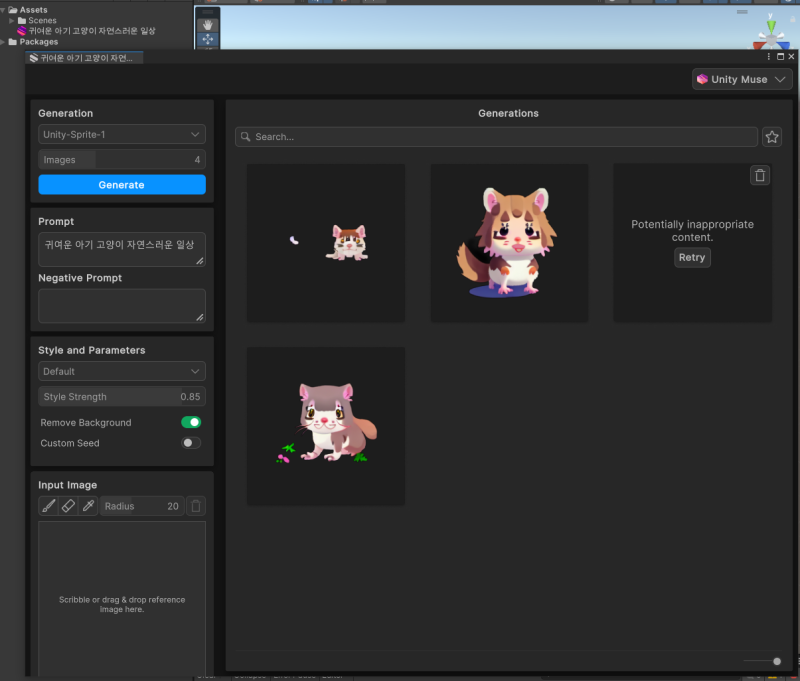800x681 pixels.
Task: Select the scribble brush tool
Action: (48, 505)
